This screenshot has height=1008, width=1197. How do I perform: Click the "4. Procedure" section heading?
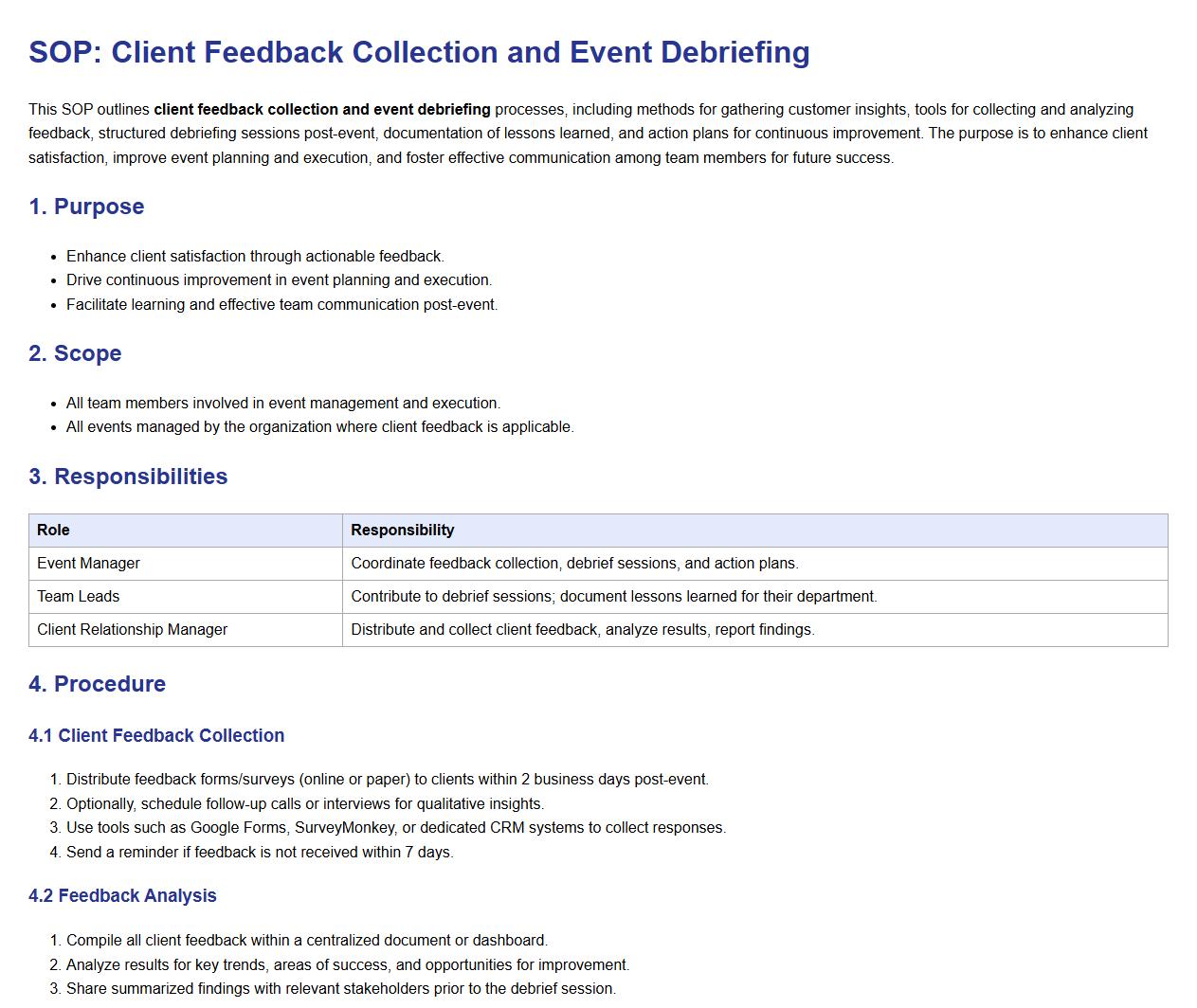[x=97, y=684]
